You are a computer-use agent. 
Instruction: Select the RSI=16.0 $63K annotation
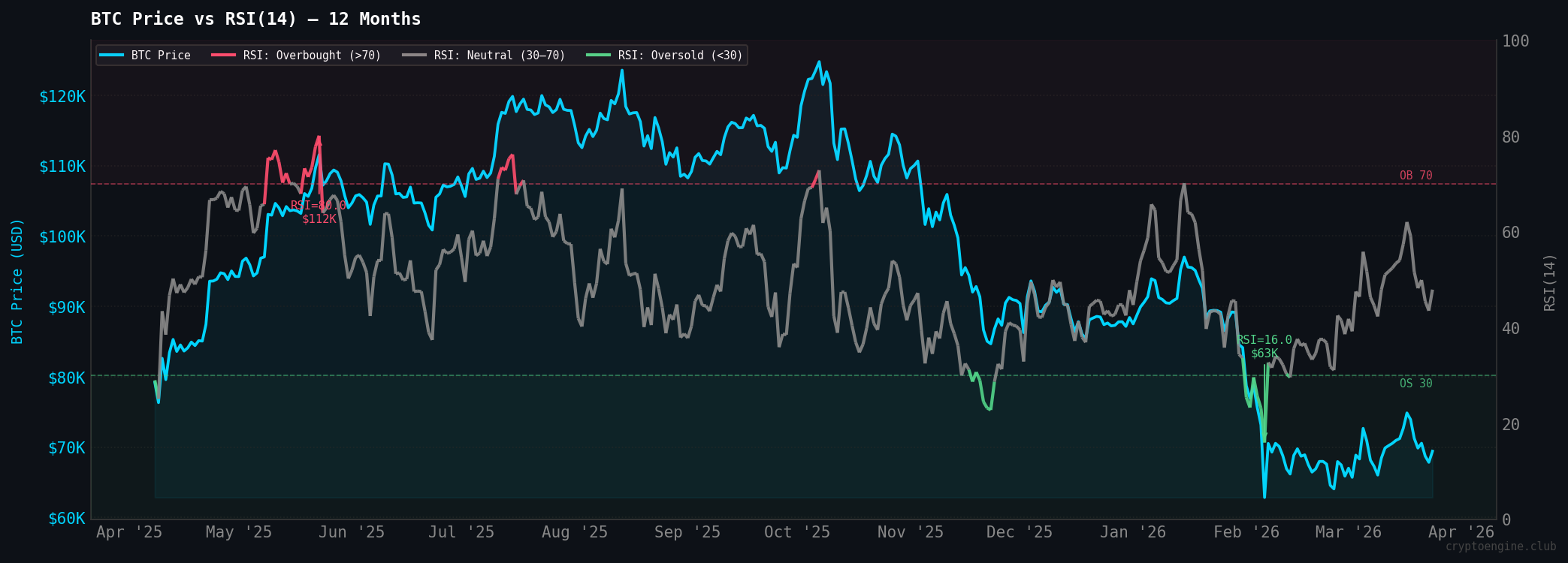click(1264, 347)
